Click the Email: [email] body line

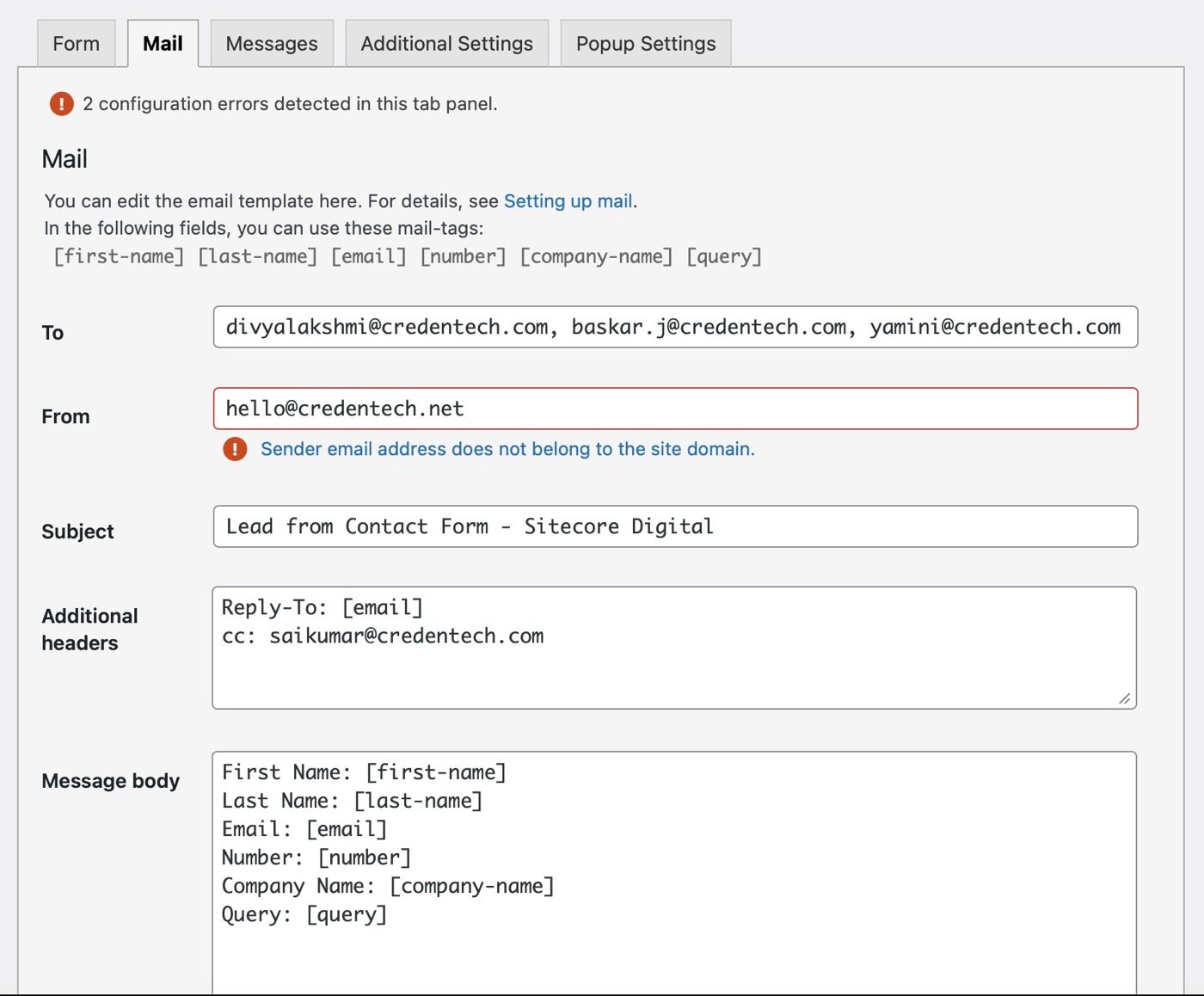(304, 829)
